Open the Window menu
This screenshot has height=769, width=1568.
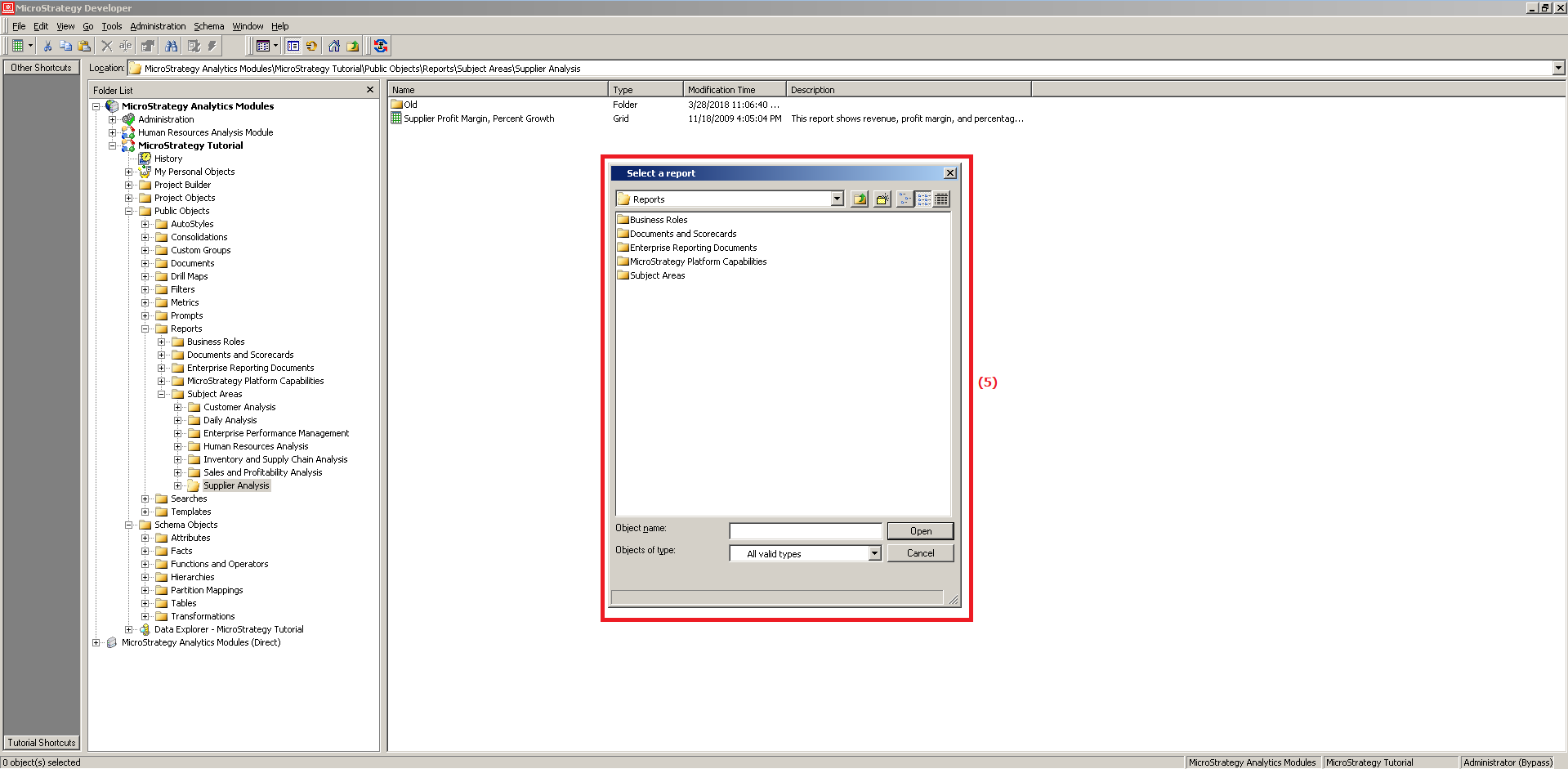coord(248,26)
